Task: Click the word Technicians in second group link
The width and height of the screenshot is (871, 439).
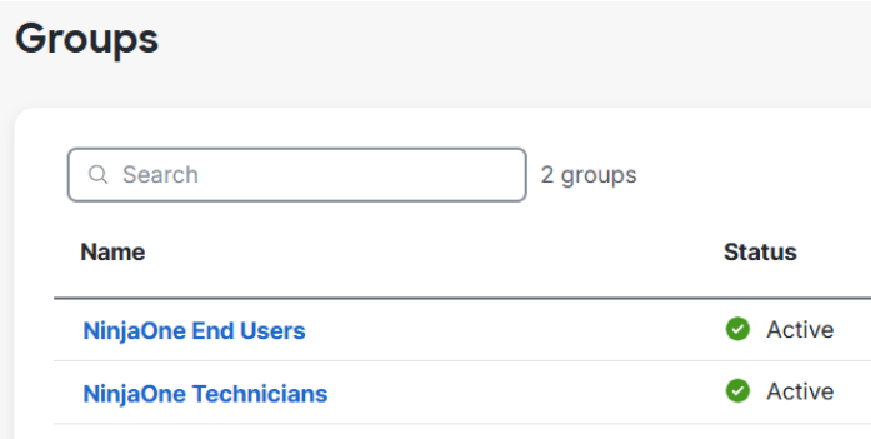Action: coord(259,393)
